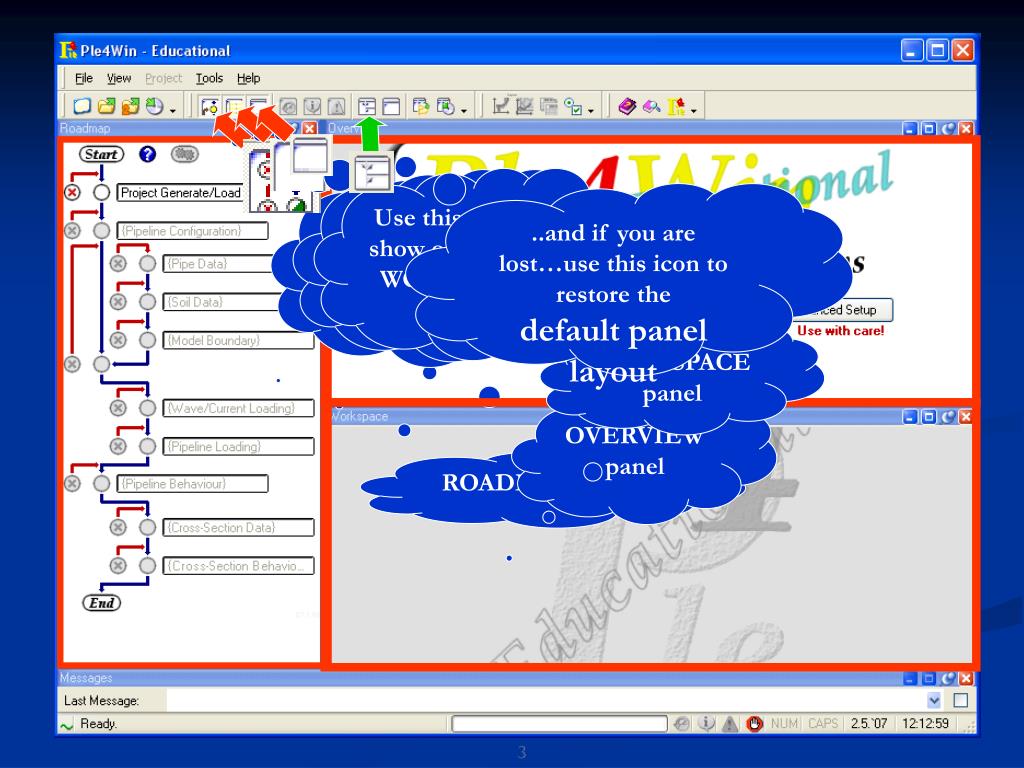Click the help search magnifier icon
Screen dimensions: 1024x768
point(651,106)
